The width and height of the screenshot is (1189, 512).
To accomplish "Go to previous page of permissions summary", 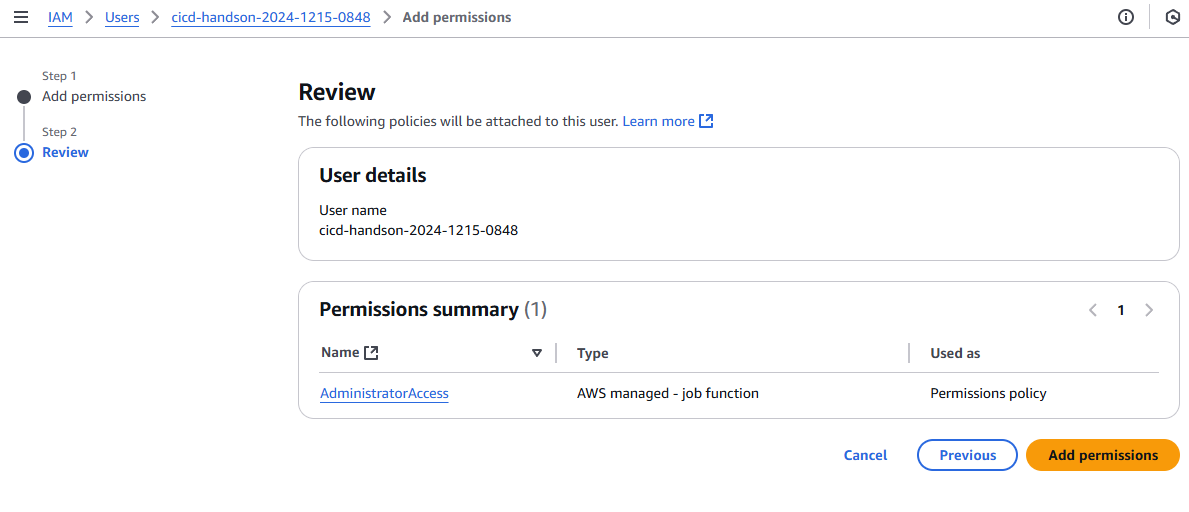I will pos(1093,310).
